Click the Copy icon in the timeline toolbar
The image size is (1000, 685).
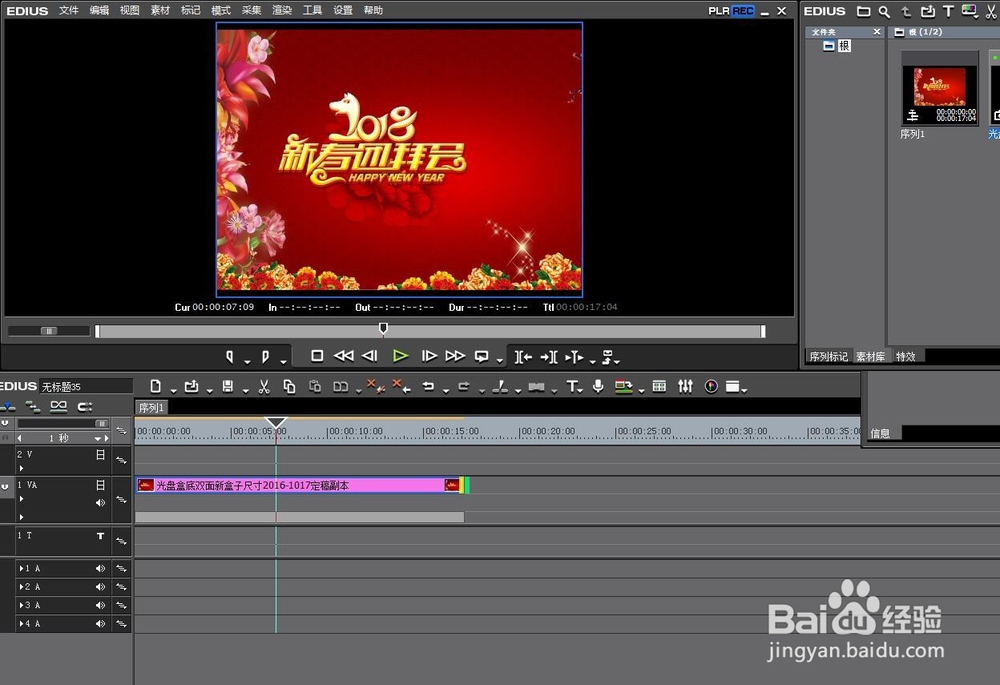[289, 387]
